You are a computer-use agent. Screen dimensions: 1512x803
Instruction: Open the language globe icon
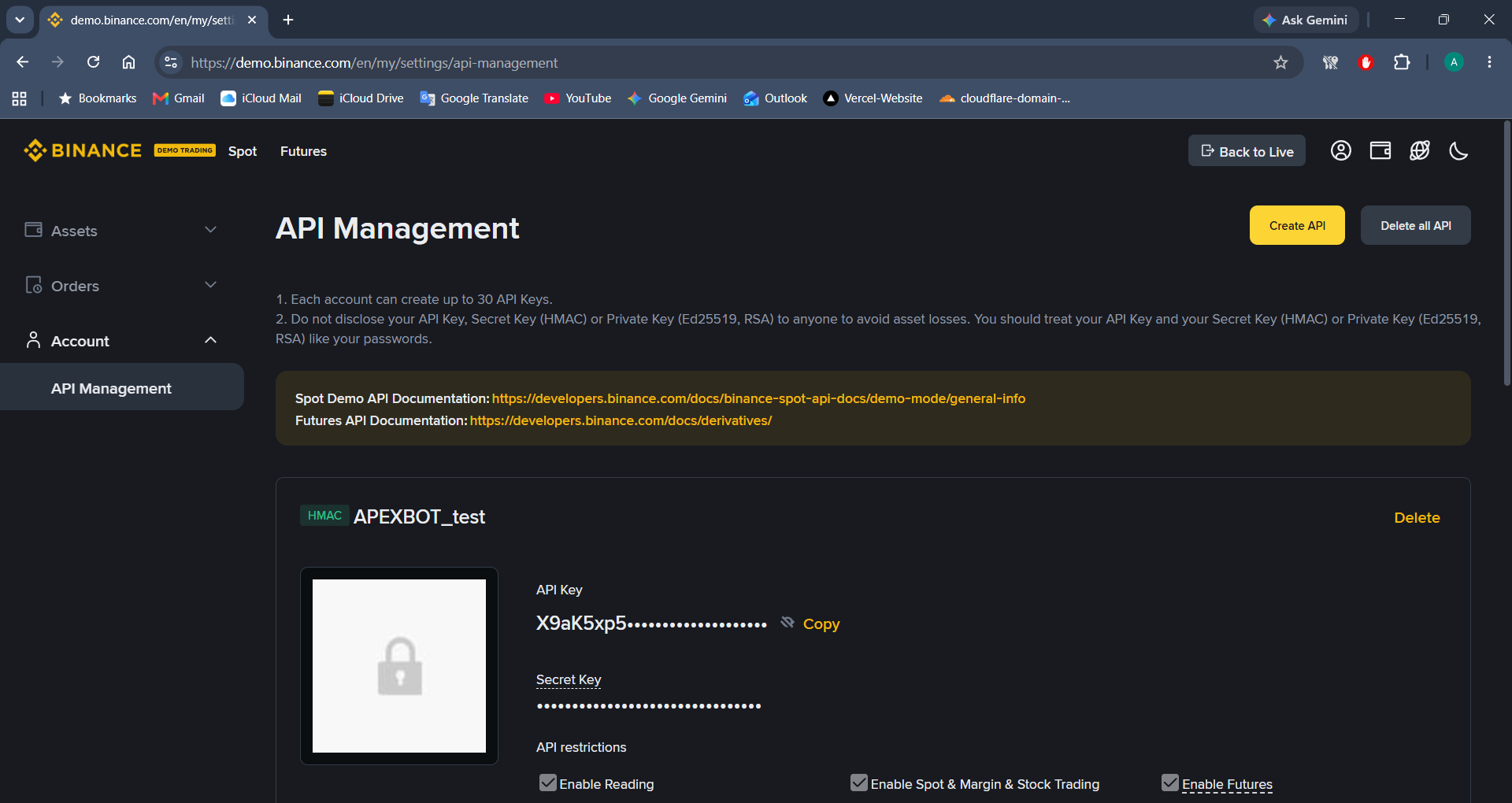1419,150
